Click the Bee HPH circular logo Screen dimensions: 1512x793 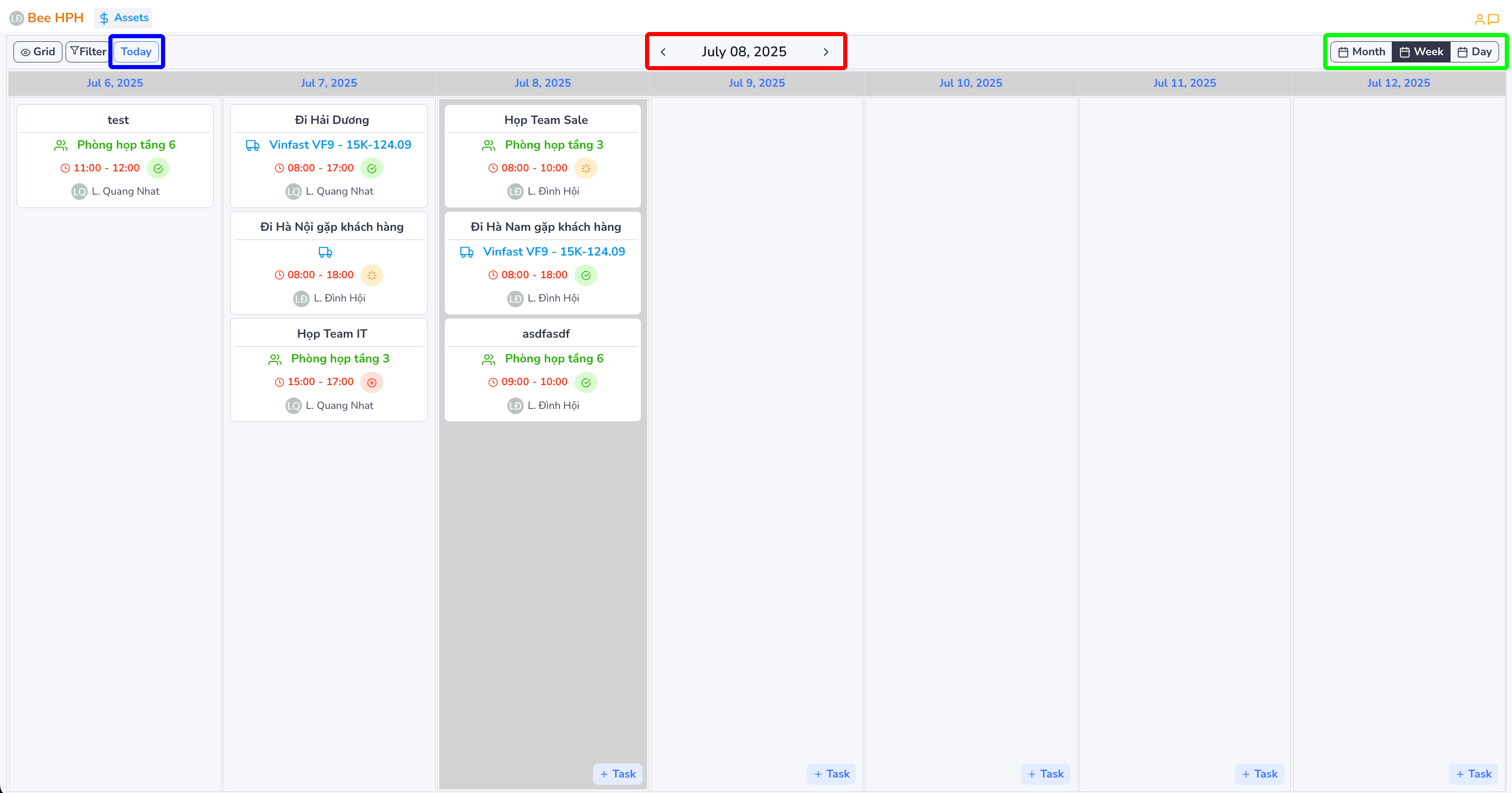pyautogui.click(x=16, y=18)
